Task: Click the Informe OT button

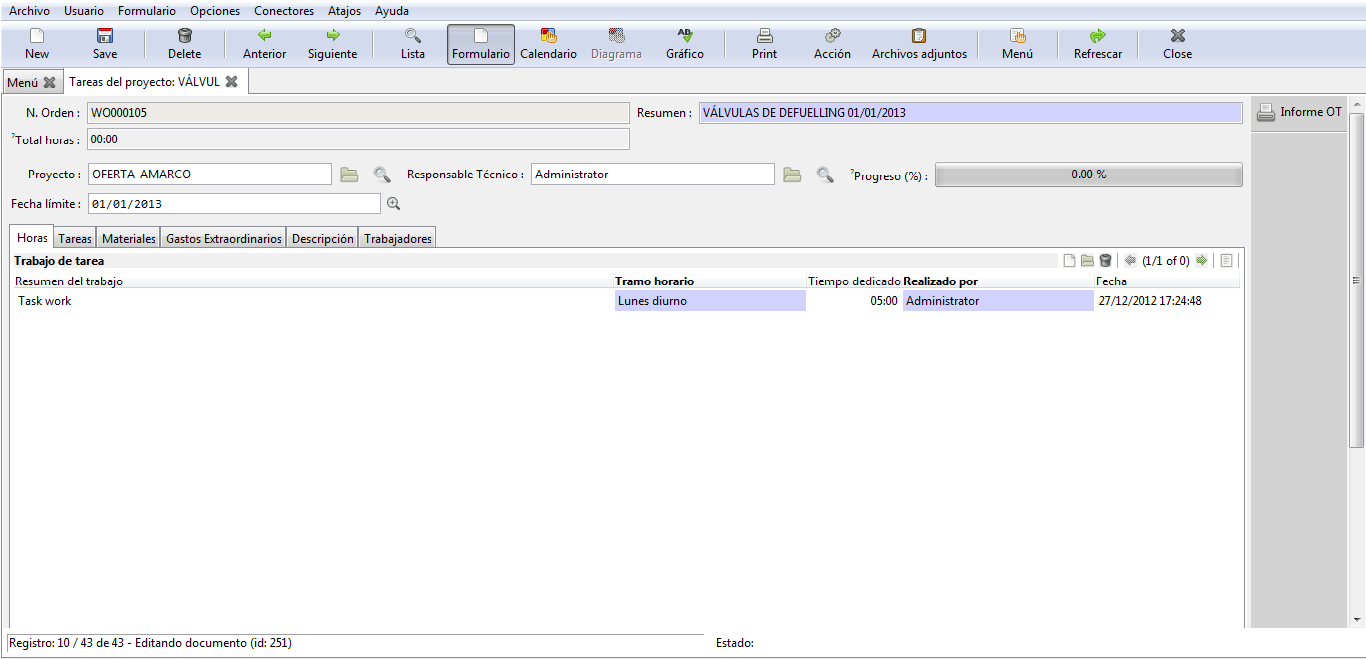Action: (1299, 112)
